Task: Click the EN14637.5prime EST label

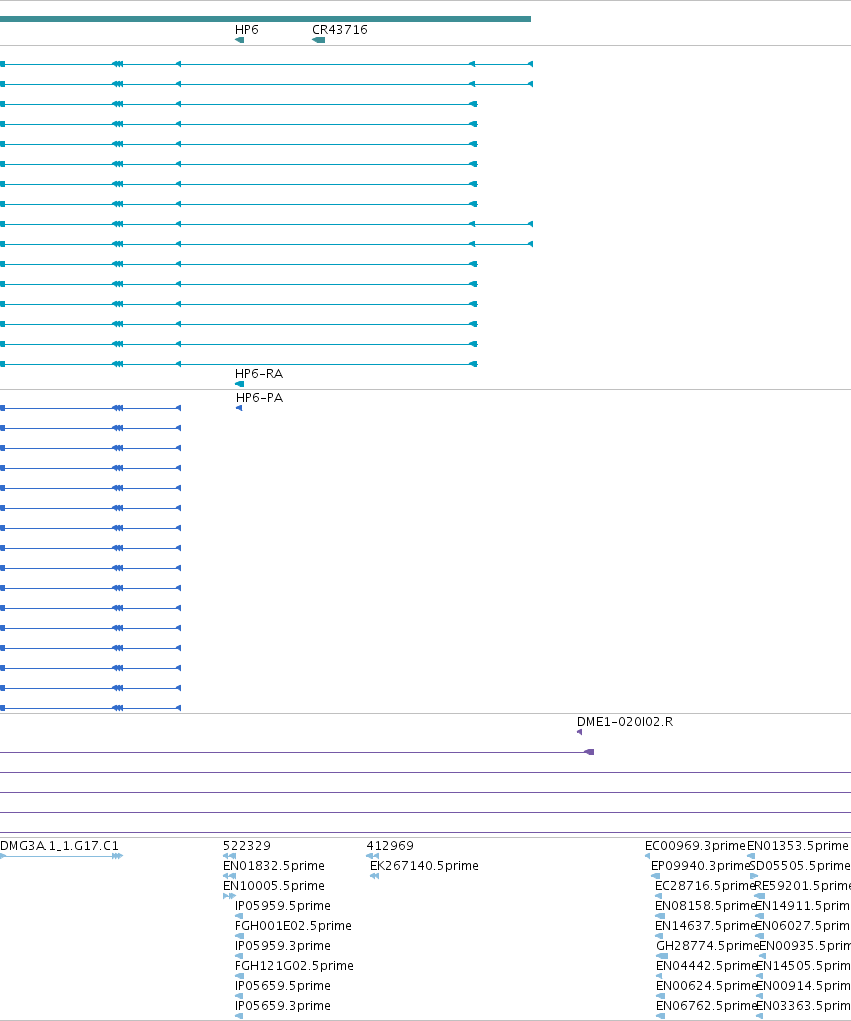Action: coord(705,926)
